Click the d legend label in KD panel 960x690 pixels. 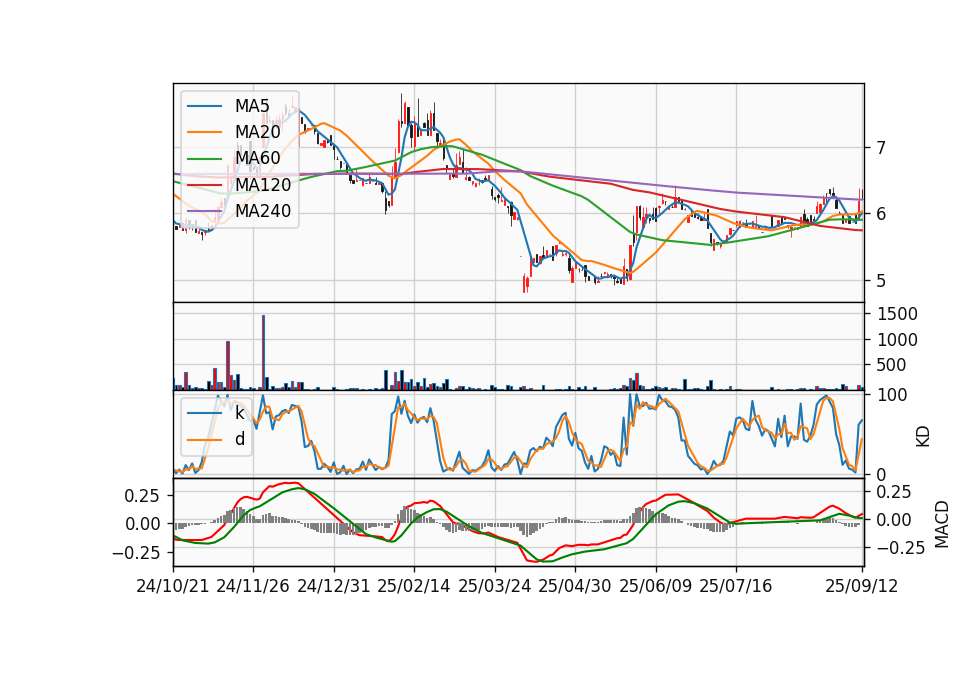point(239,439)
